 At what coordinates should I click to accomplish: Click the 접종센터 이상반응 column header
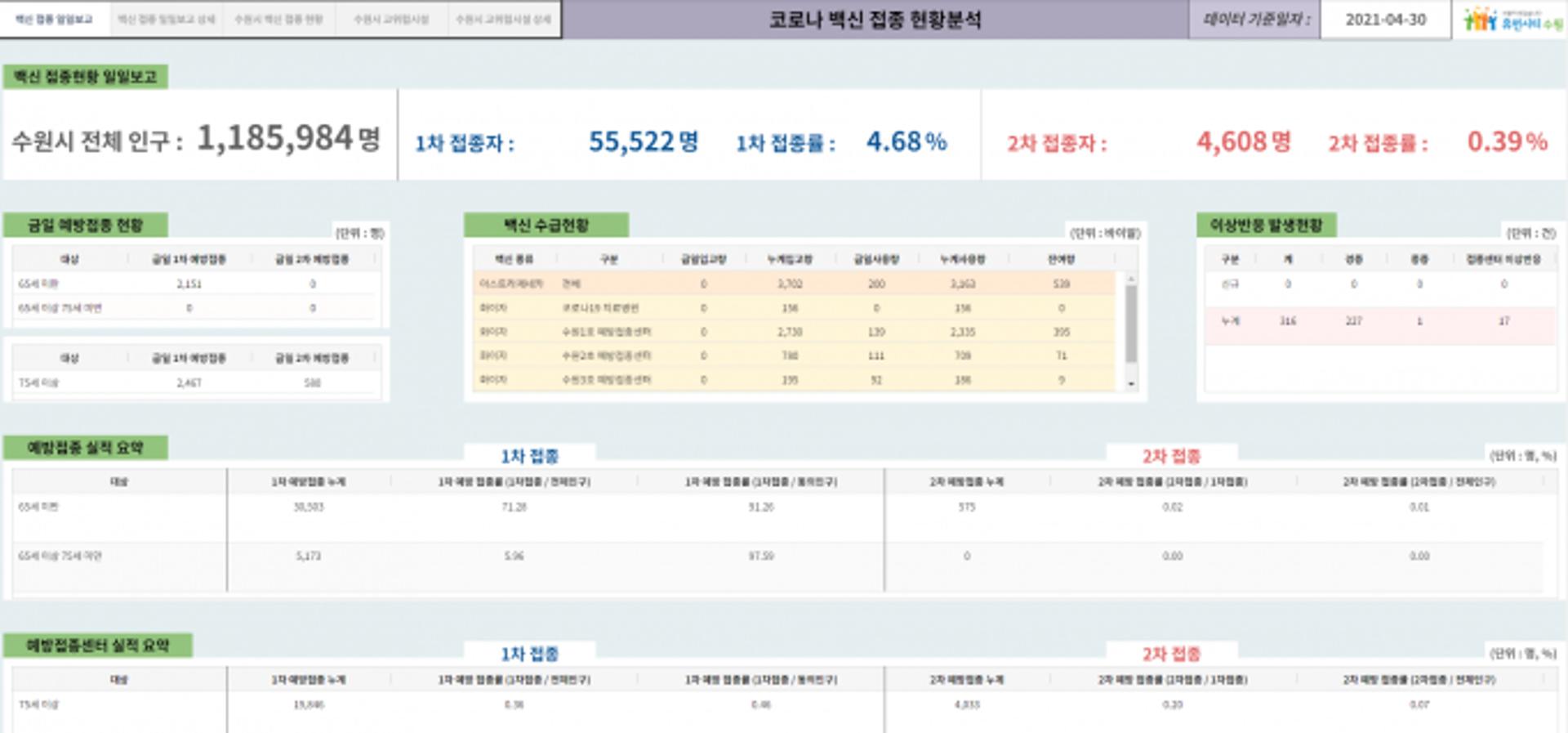tap(1503, 259)
